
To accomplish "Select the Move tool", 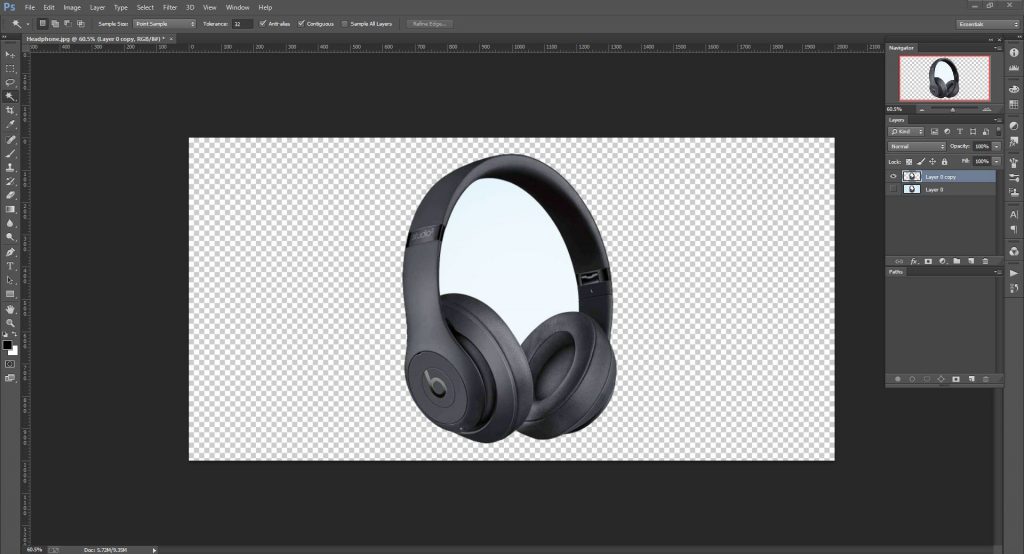I will coord(10,55).
